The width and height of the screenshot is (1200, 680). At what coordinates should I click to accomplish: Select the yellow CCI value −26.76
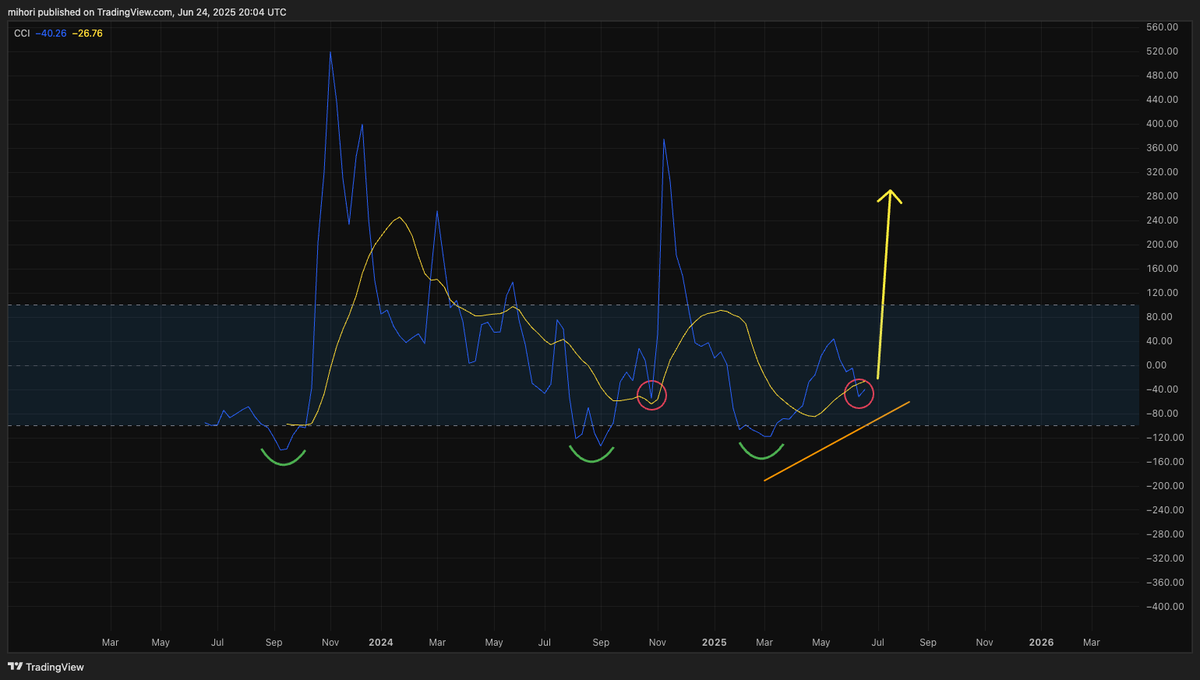88,33
